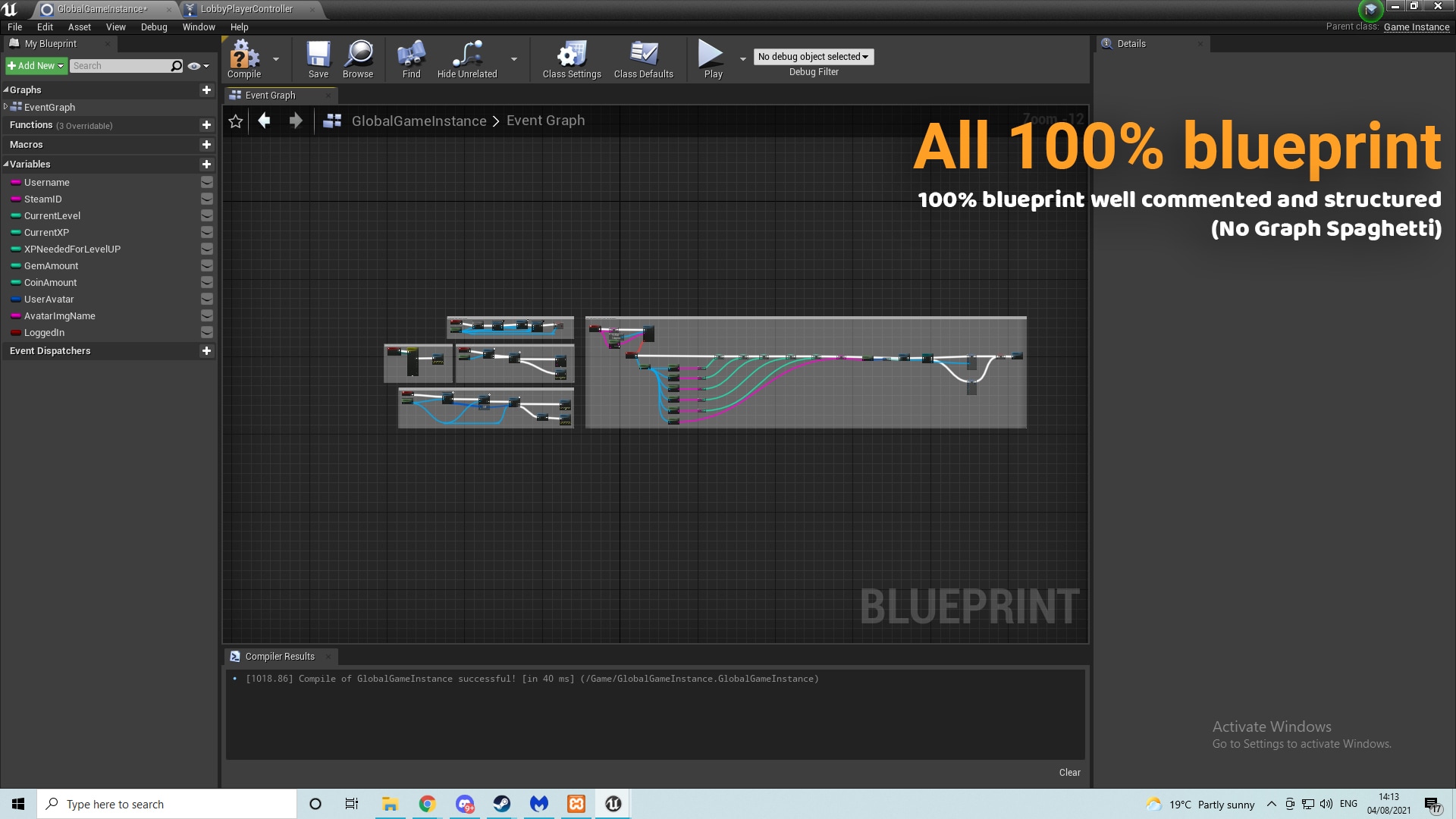
Task: Collapse the Graphs section
Action: tap(6, 90)
